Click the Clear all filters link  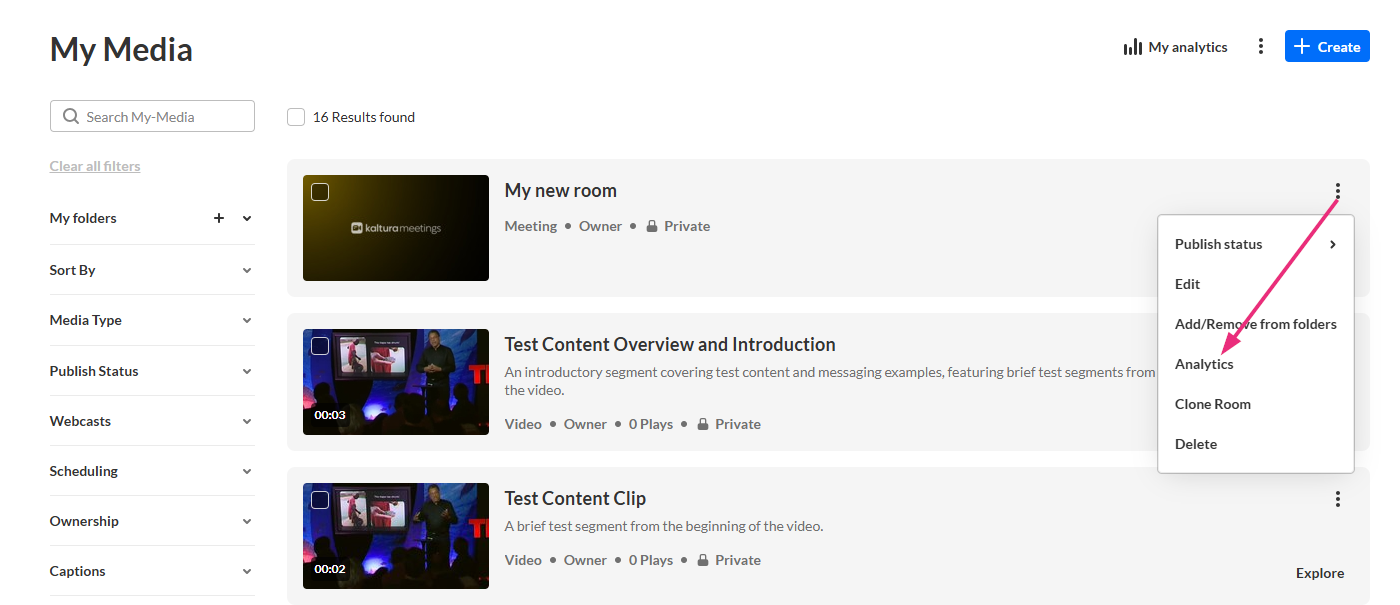point(95,166)
